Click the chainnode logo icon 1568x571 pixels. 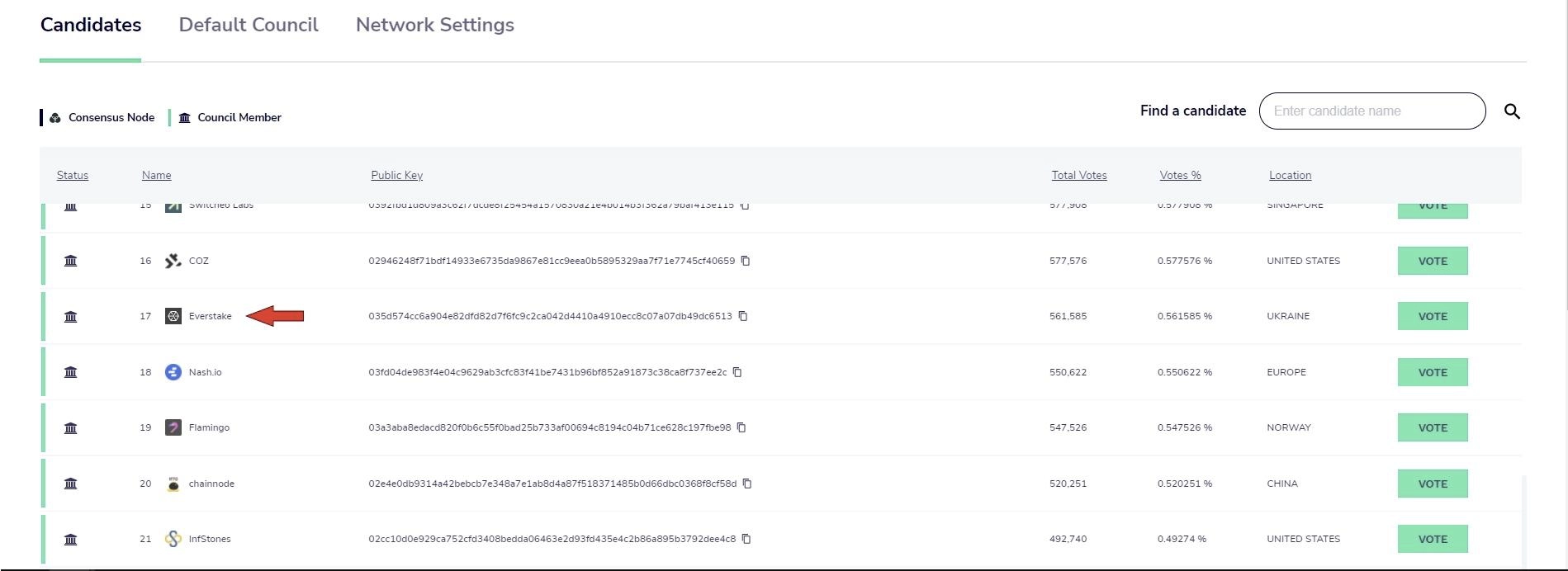pos(173,484)
